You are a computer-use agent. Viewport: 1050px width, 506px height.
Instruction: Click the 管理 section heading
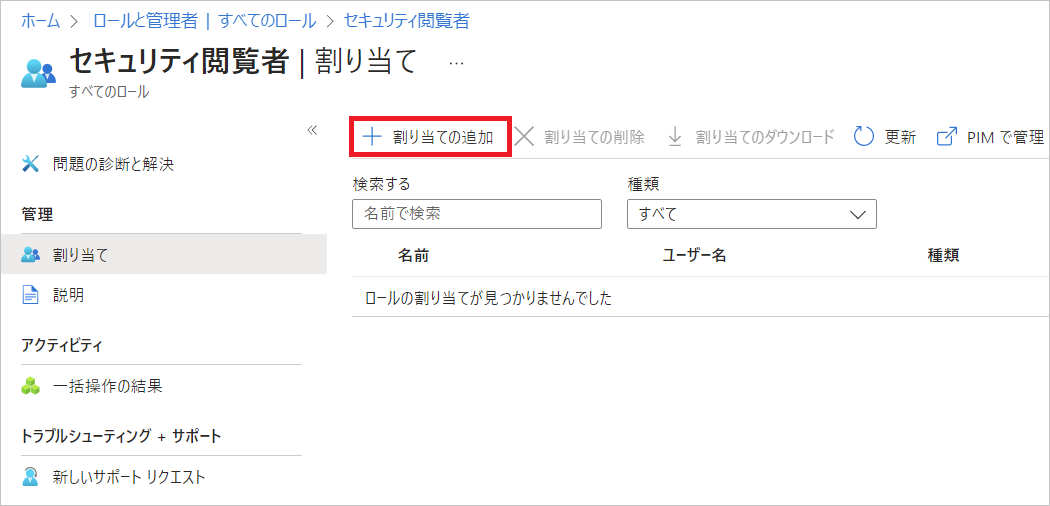pos(37,215)
